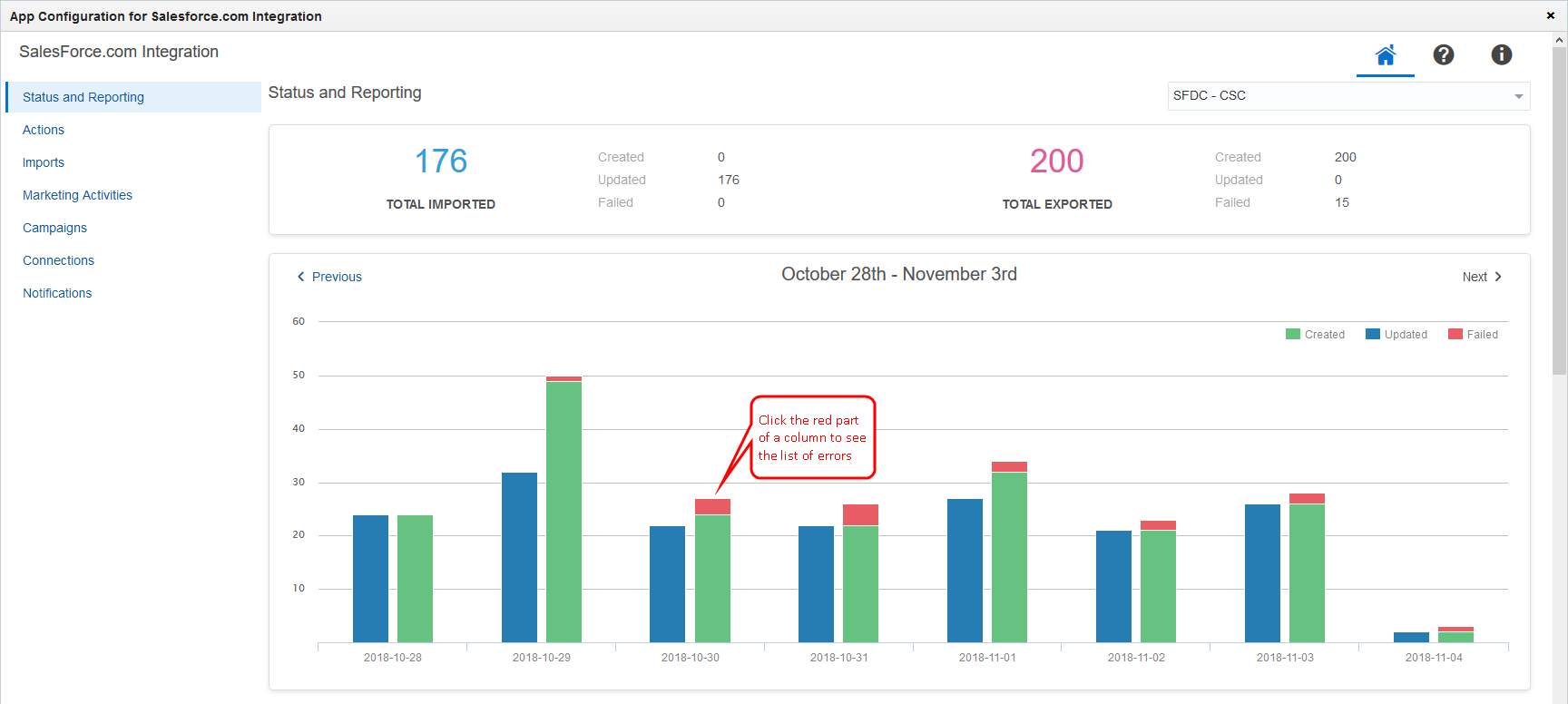Click the green created bar for 2018-10-28

click(x=415, y=579)
